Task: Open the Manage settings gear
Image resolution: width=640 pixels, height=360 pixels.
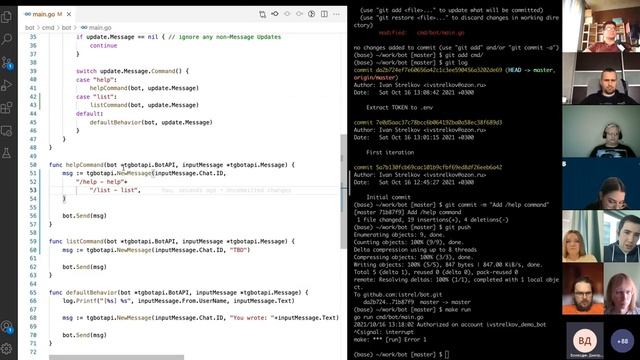Action: pos(7,349)
